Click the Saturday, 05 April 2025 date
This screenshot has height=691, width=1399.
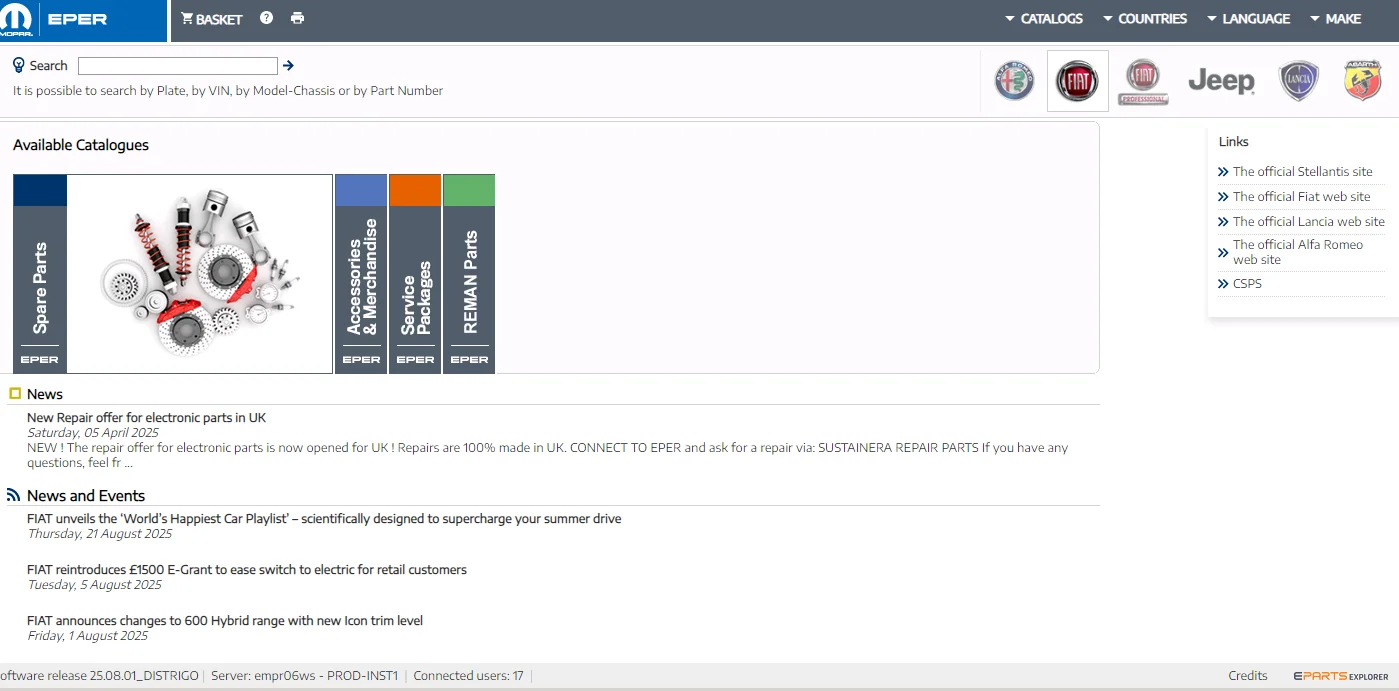pos(93,432)
